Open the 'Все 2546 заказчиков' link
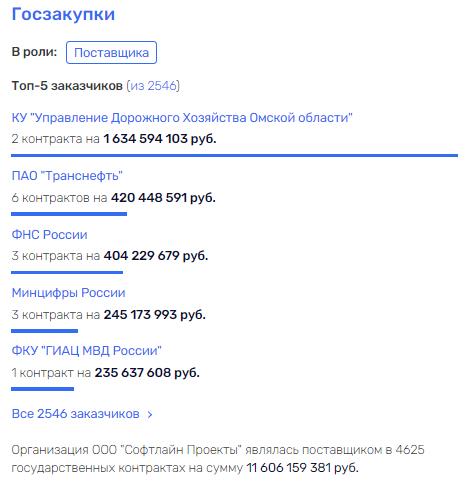 coord(76,414)
